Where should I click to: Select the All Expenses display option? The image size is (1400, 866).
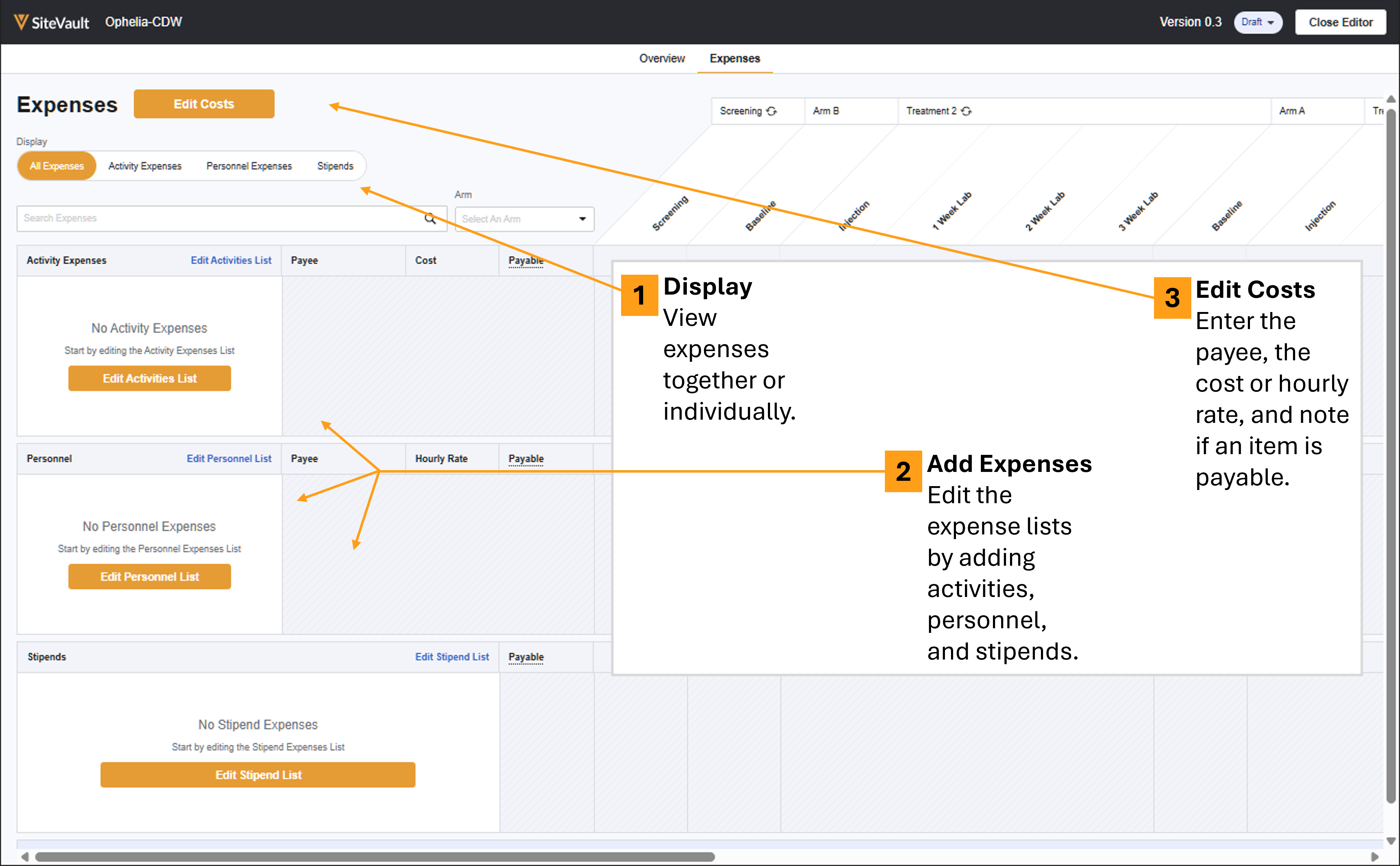(x=57, y=166)
